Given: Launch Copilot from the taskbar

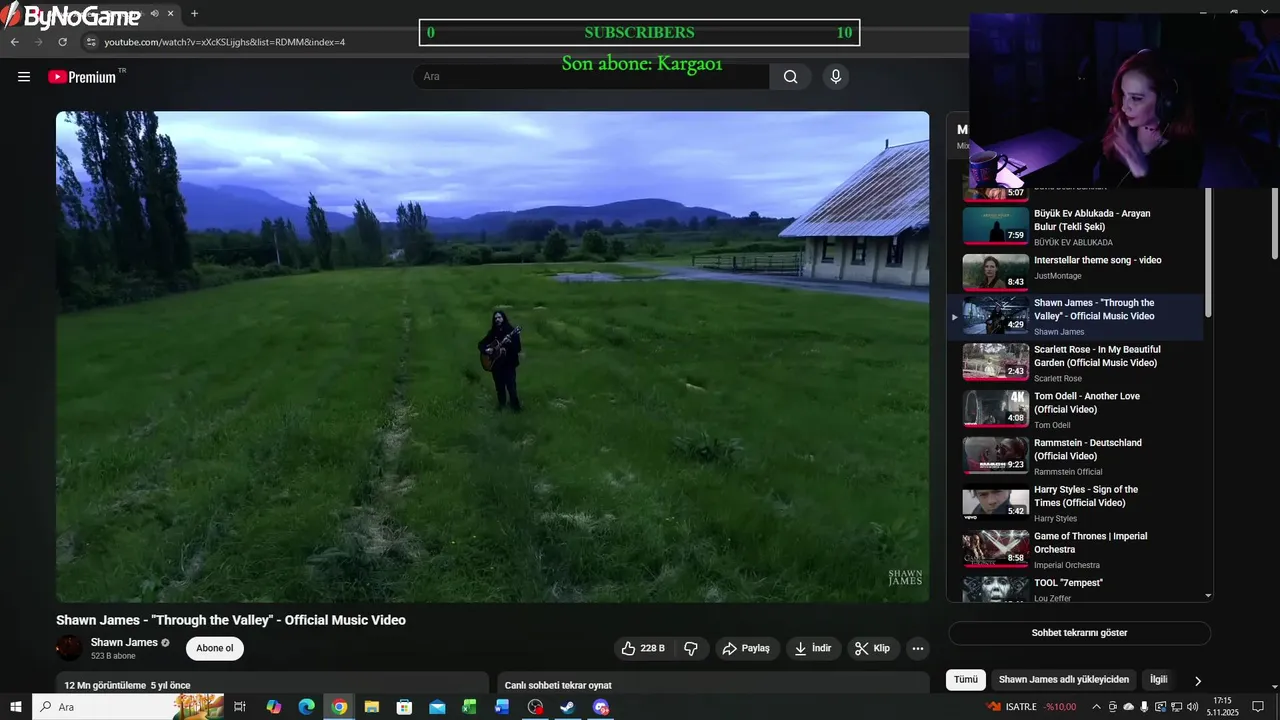Looking at the screenshot, I should (273, 707).
